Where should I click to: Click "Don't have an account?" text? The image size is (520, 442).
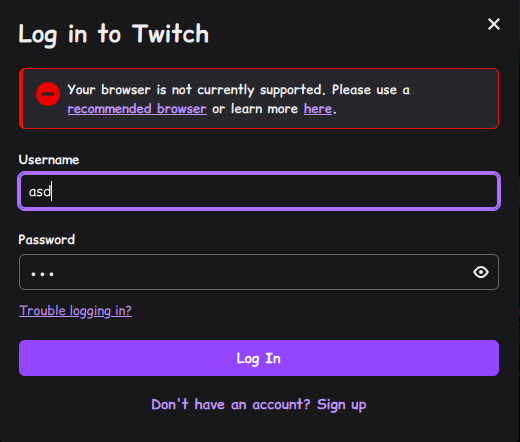point(231,405)
